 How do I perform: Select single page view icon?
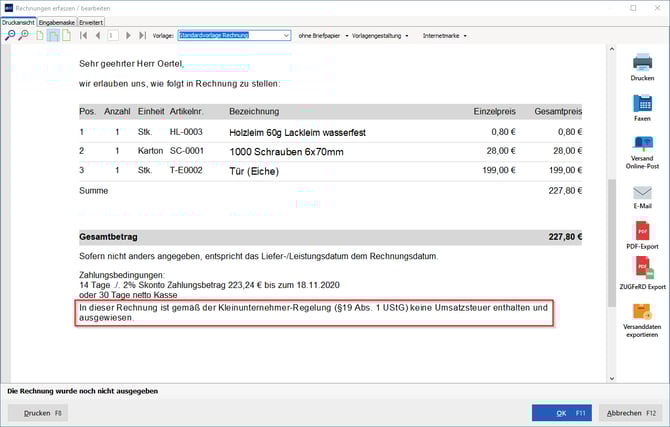pos(40,35)
